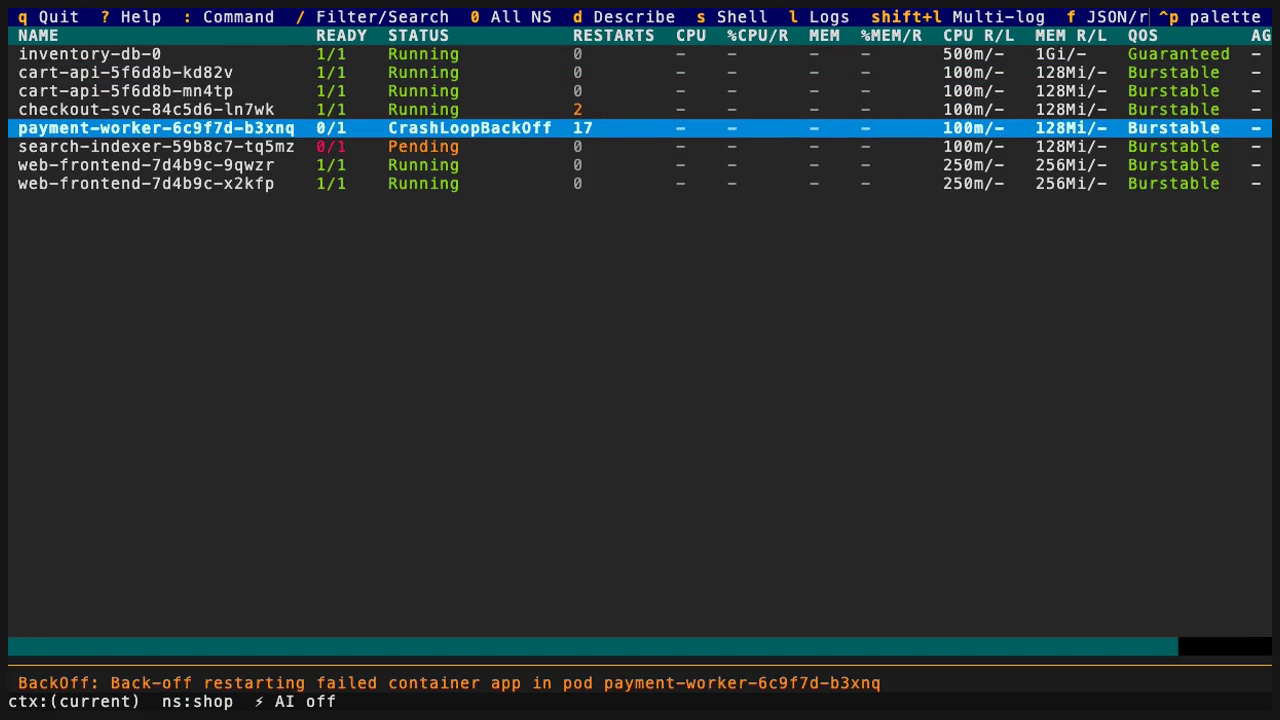This screenshot has width=1280, height=720.
Task: Select the inventory-db-0 pod row
Action: (640, 54)
